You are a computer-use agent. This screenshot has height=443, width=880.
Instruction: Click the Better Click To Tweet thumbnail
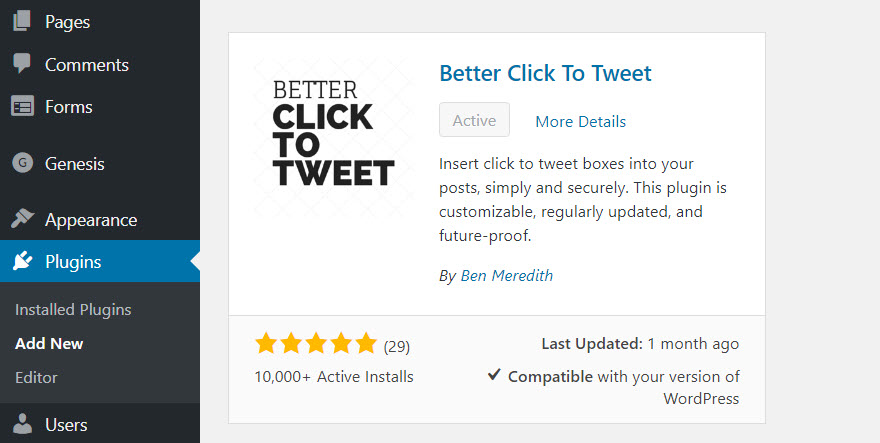pyautogui.click(x=333, y=135)
